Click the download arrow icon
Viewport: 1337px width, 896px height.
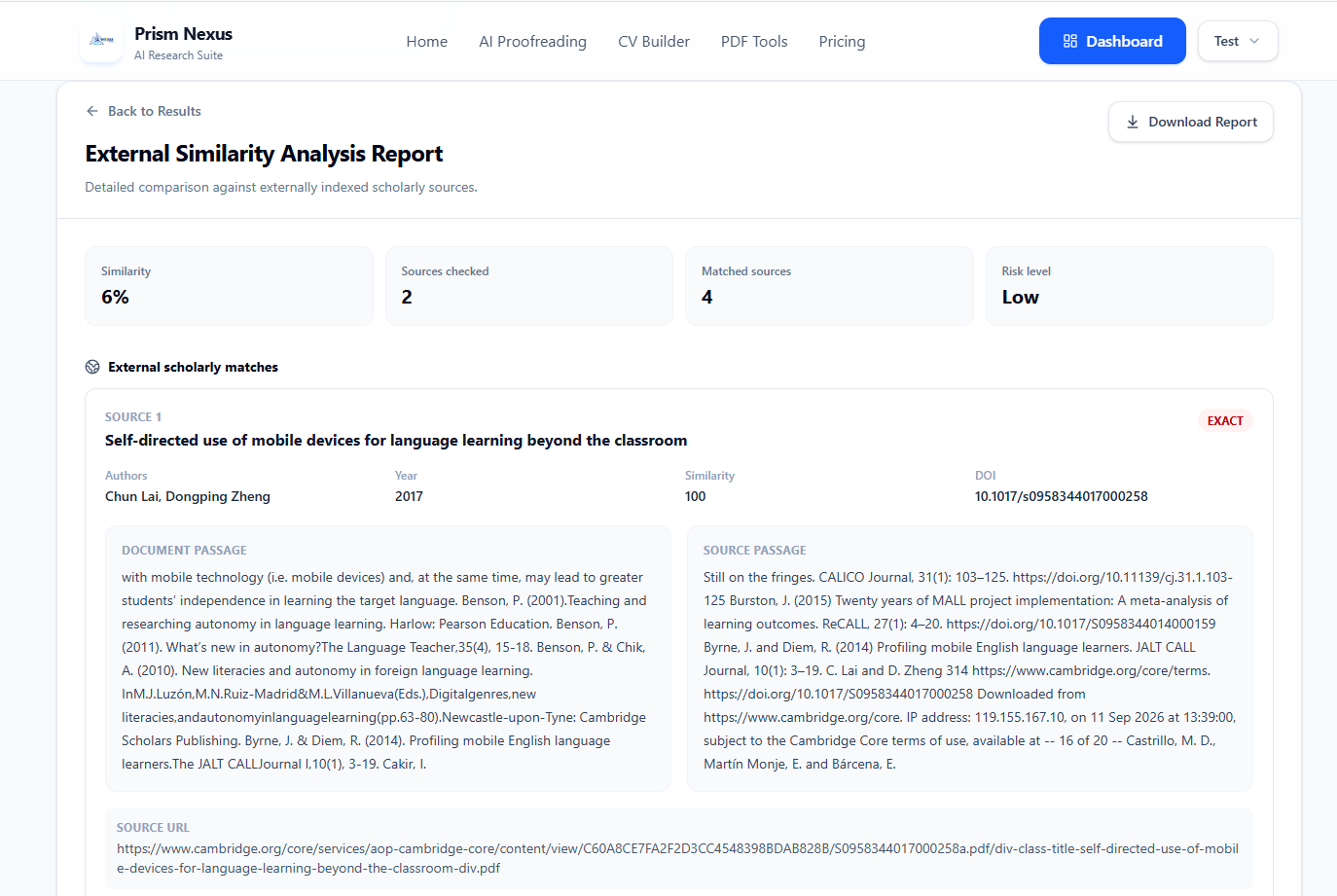click(1133, 122)
